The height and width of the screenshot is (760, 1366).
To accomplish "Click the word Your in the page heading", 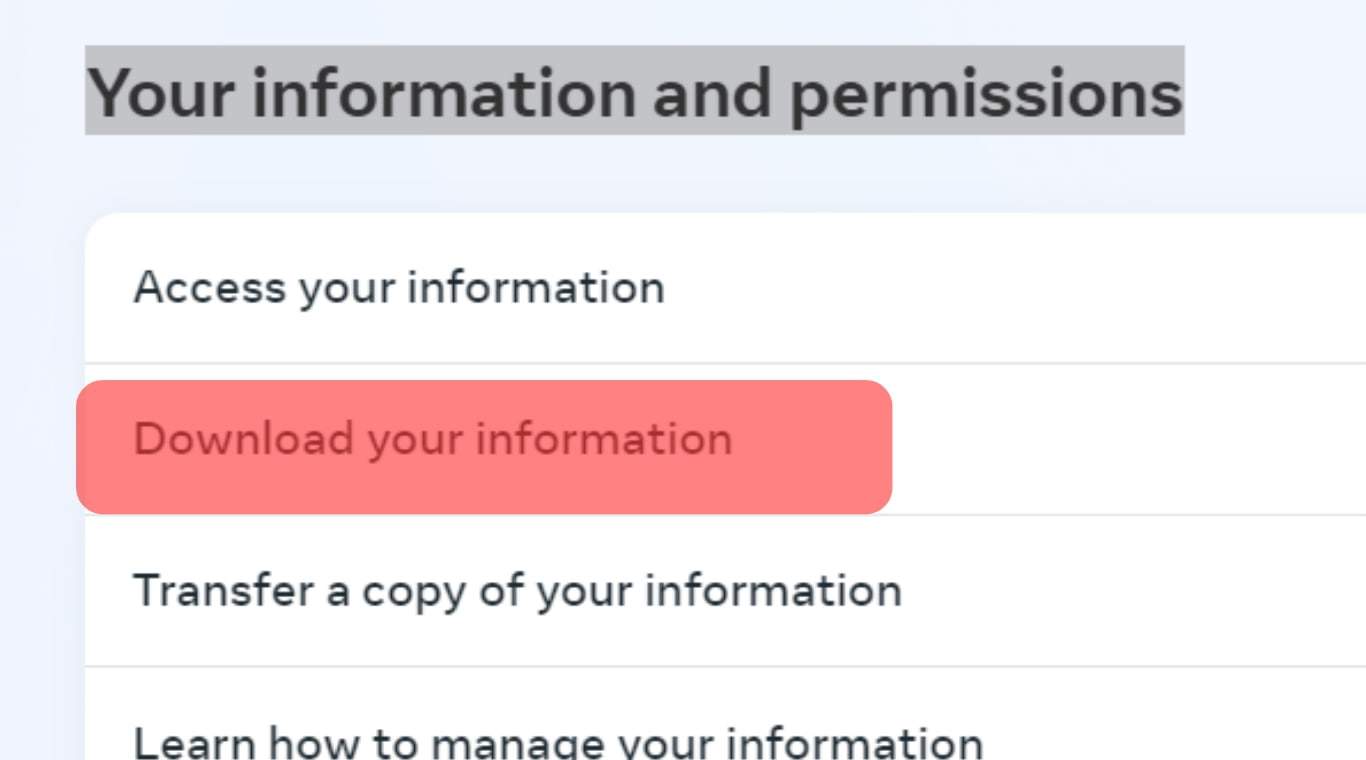I will click(x=160, y=93).
